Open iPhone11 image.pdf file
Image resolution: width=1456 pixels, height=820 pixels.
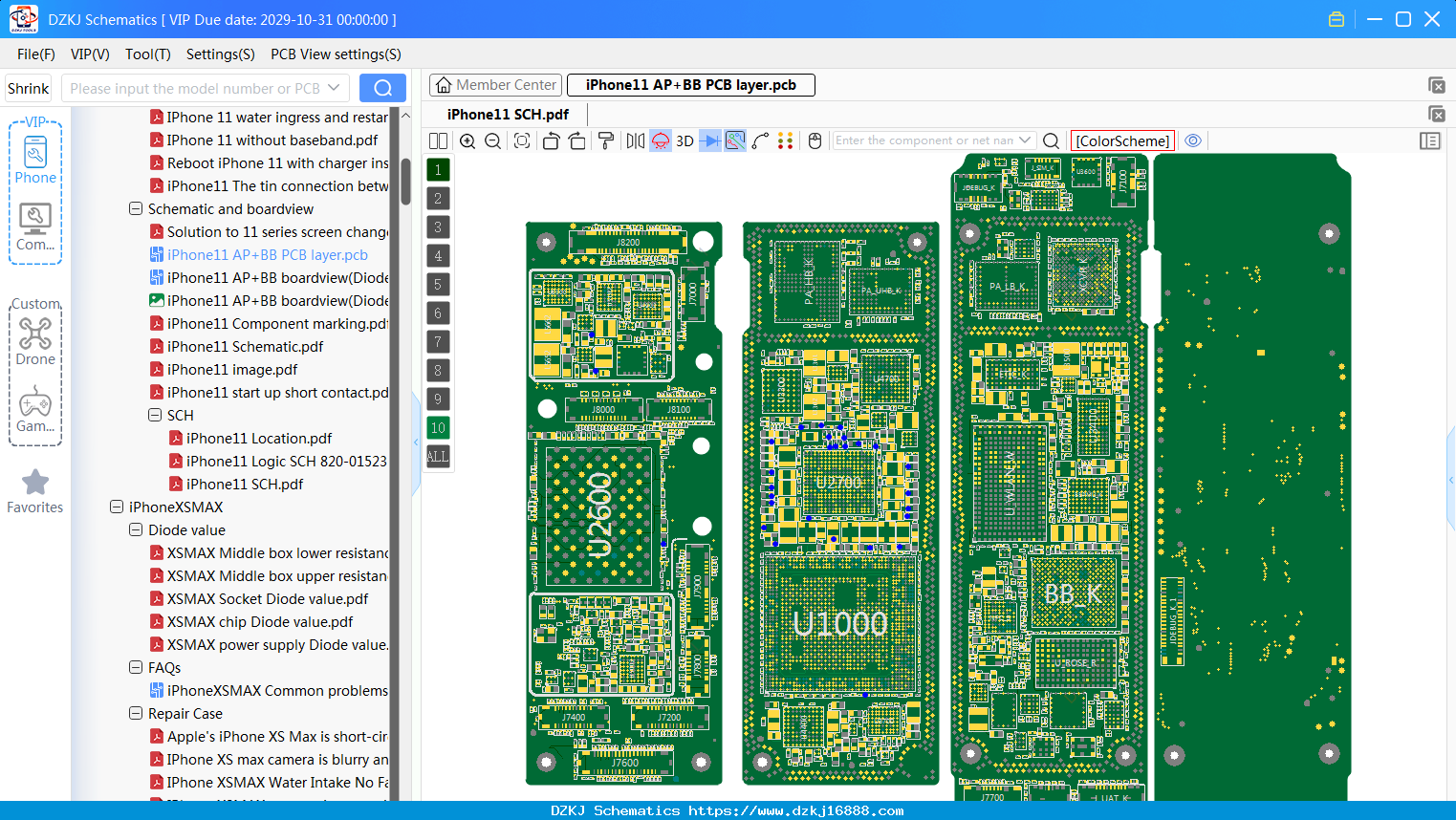[232, 369]
